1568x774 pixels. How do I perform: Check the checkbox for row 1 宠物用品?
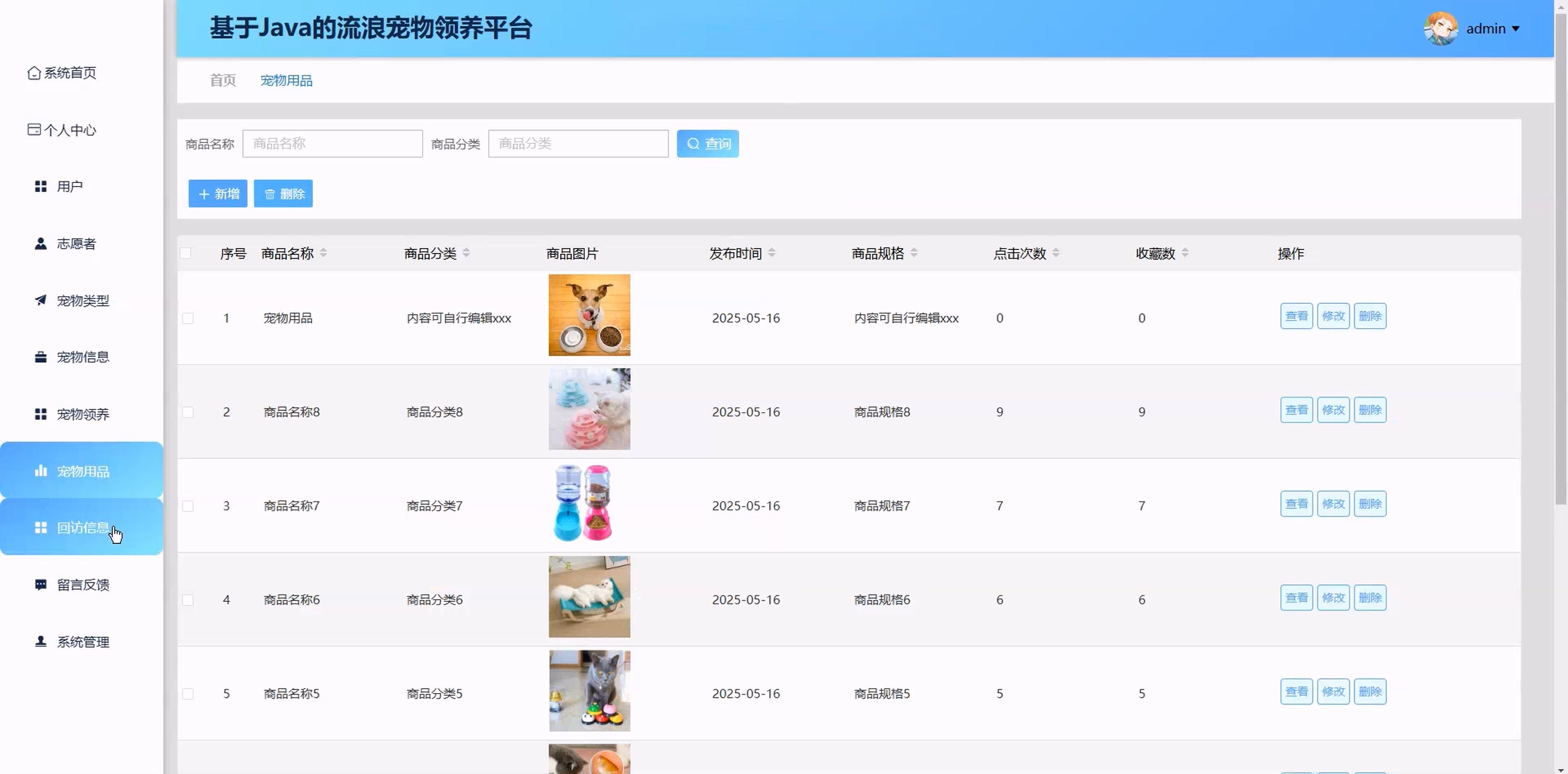[x=188, y=318]
